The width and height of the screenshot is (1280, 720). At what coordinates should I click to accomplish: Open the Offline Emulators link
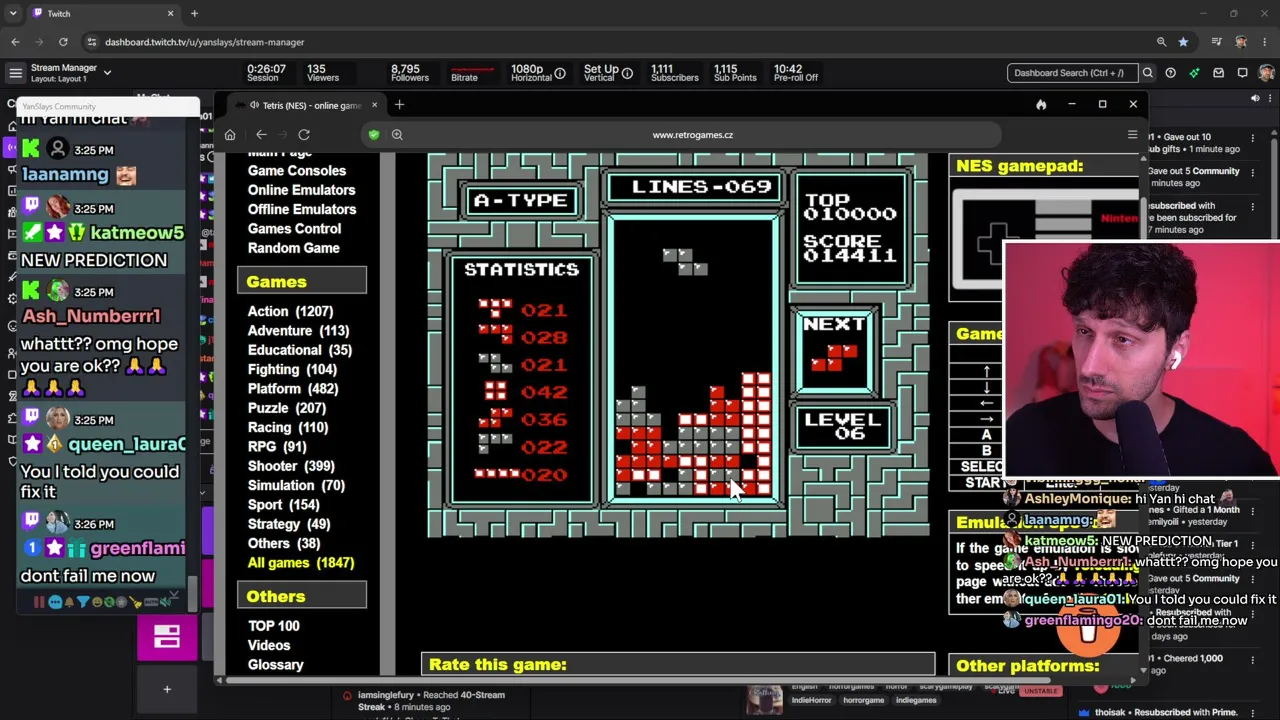pos(302,209)
